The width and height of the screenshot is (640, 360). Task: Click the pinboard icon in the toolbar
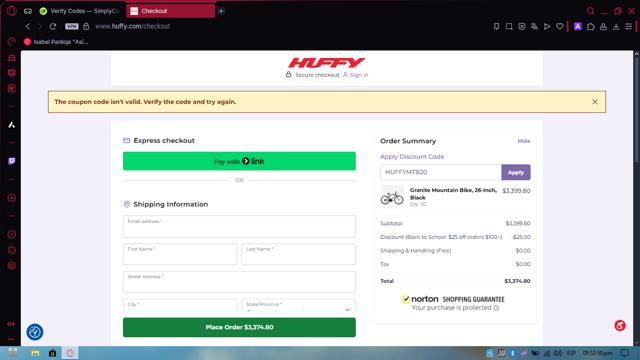(496, 27)
